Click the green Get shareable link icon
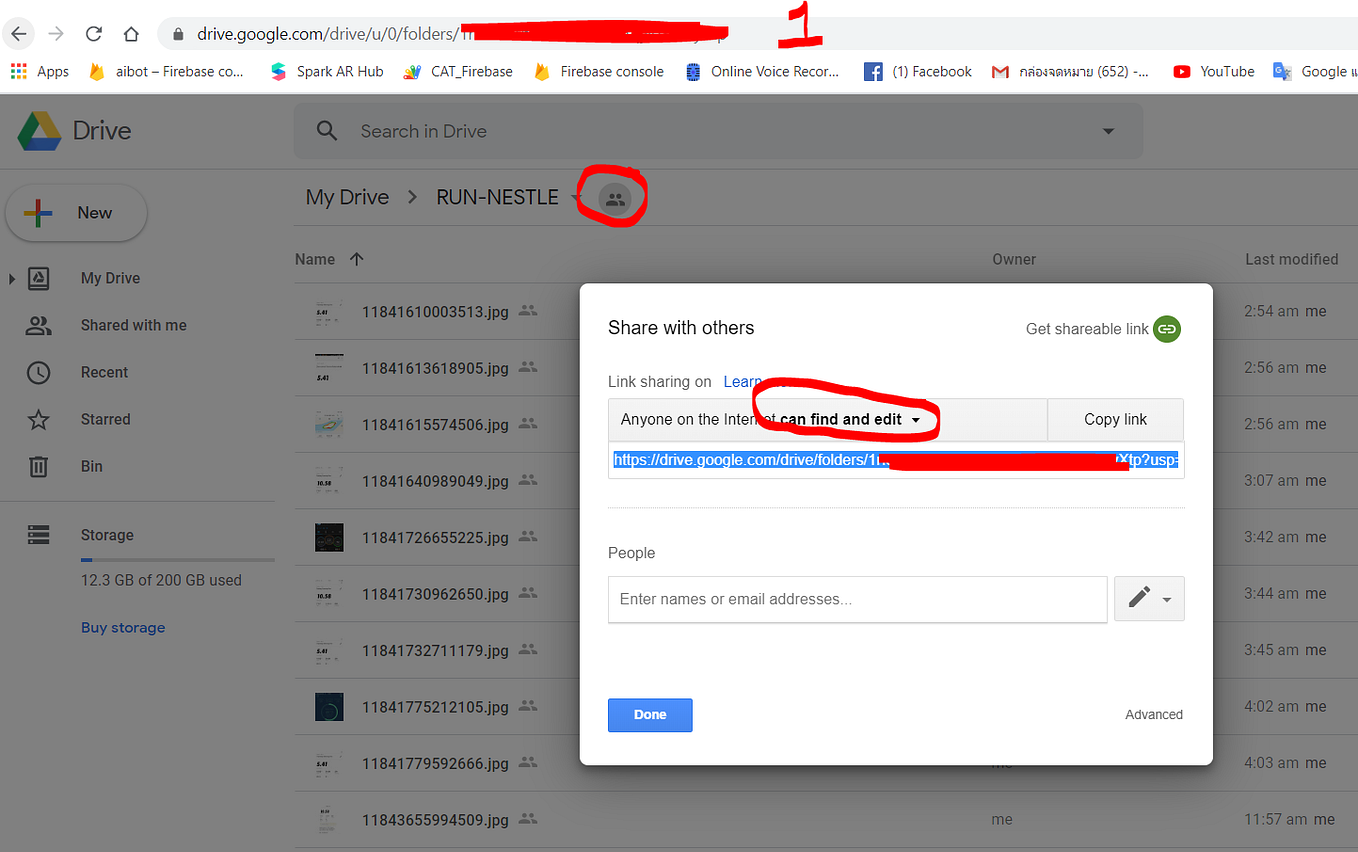Image resolution: width=1358 pixels, height=852 pixels. click(x=1166, y=329)
